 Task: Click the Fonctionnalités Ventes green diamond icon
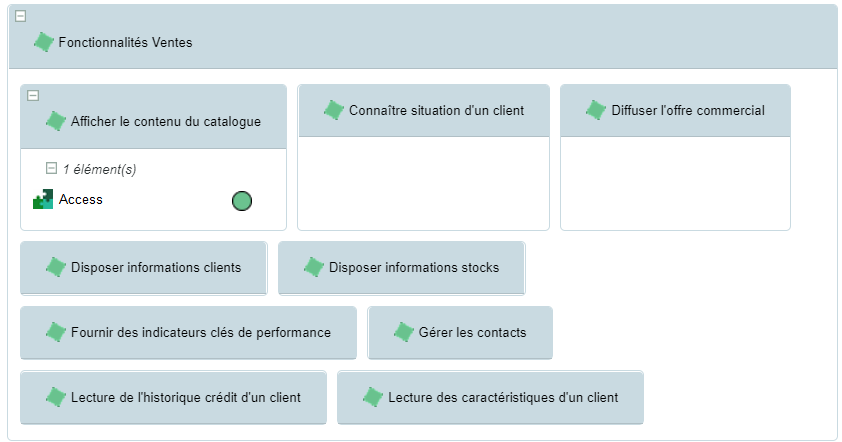tap(44, 42)
